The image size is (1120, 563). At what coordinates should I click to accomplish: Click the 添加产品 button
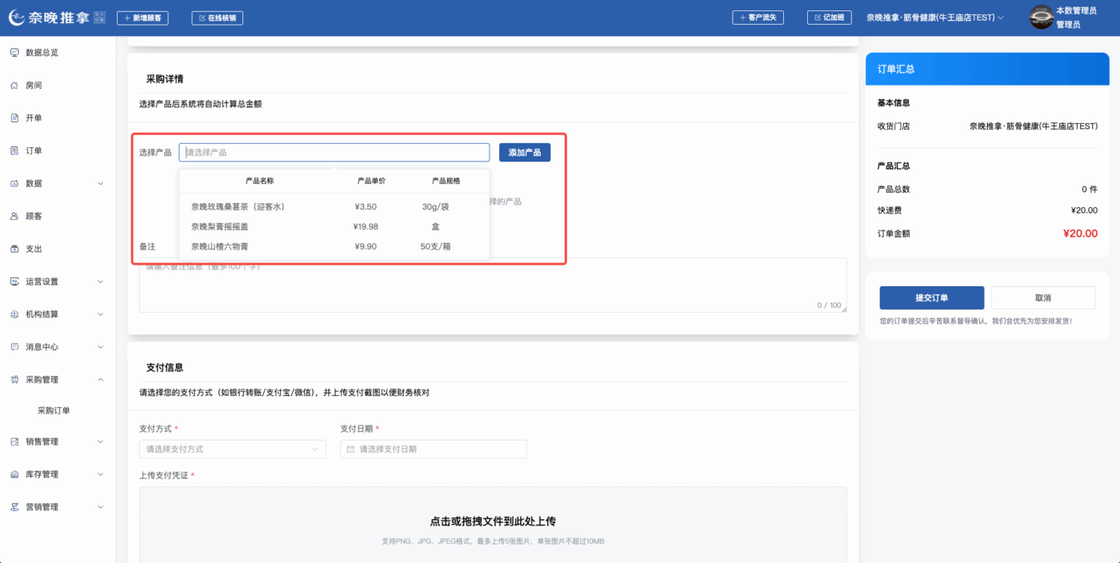point(524,152)
